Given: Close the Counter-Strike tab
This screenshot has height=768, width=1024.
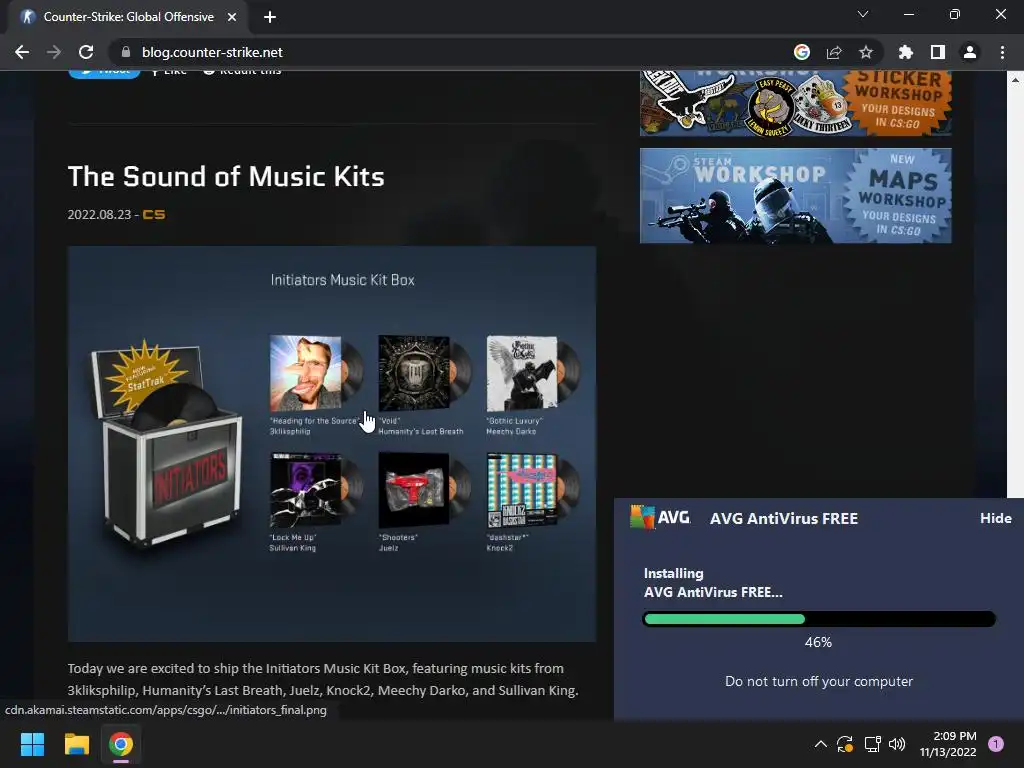Looking at the screenshot, I should pos(232,17).
